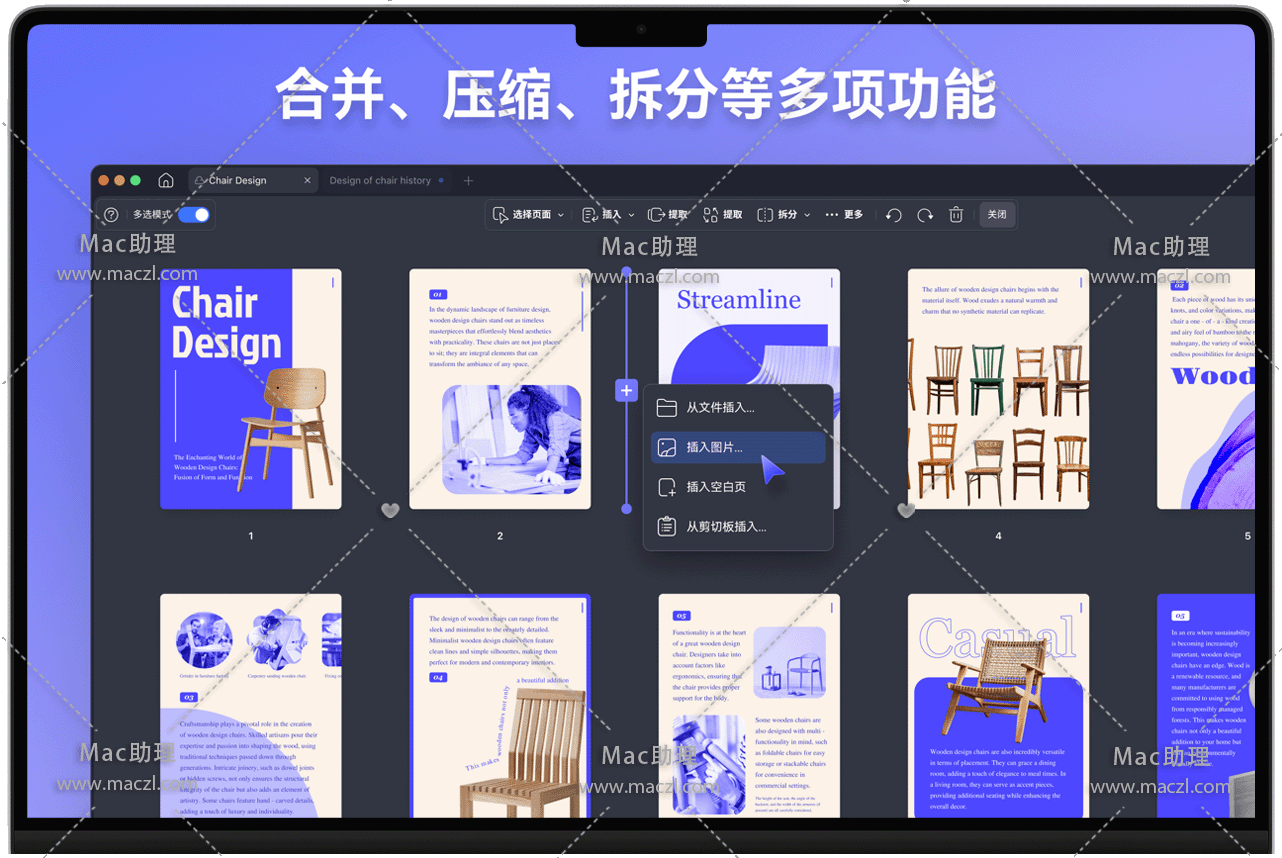1282x858 pixels.
Task: Click the blue plus insert button between pages
Action: coord(626,391)
